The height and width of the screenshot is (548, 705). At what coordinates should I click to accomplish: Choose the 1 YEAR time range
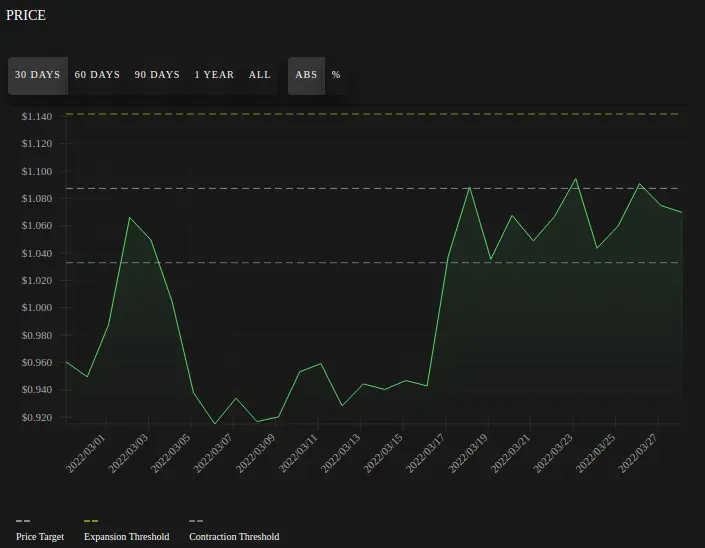214,76
